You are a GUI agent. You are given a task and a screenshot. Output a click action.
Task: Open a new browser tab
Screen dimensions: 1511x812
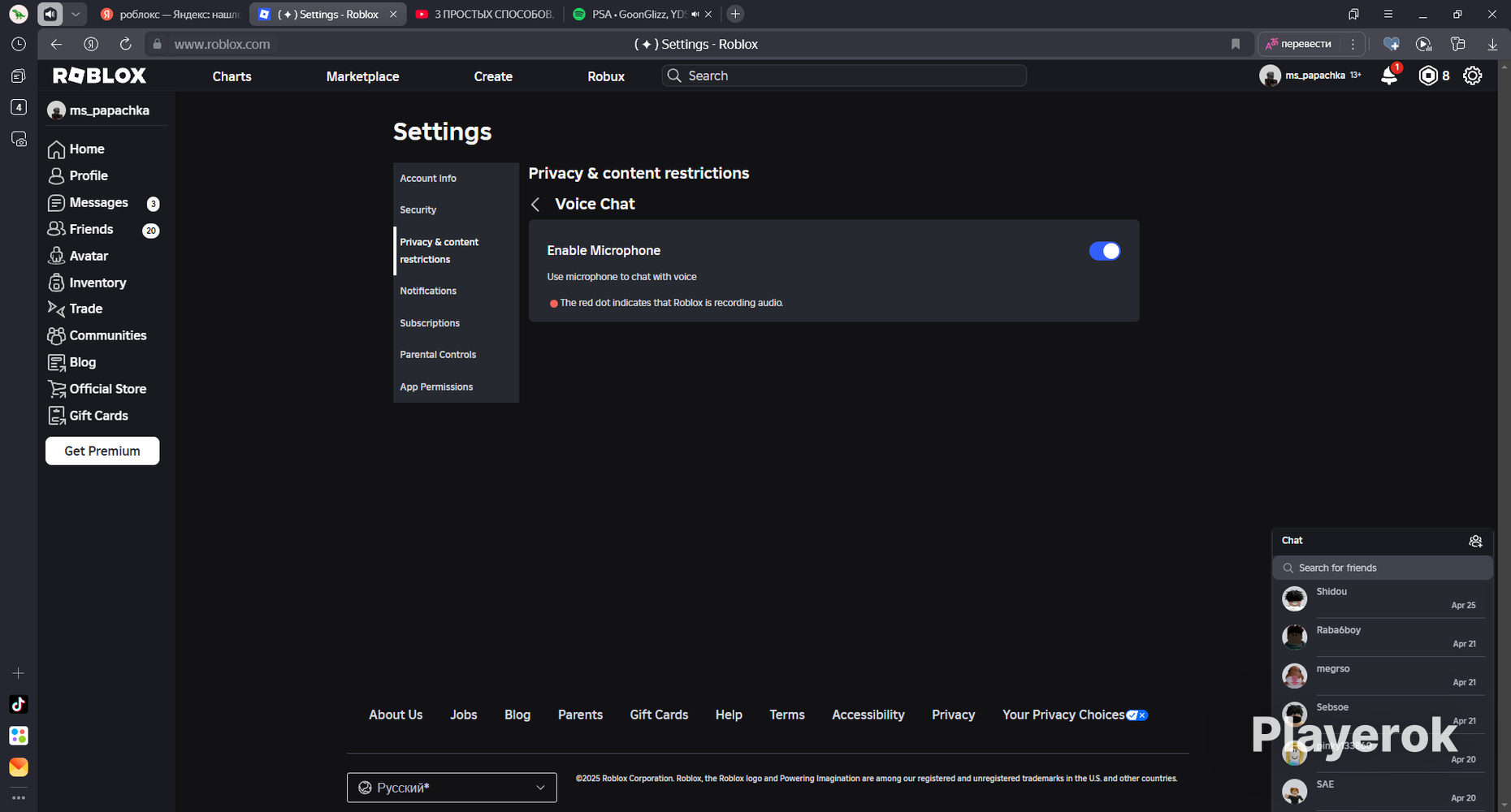pyautogui.click(x=735, y=14)
